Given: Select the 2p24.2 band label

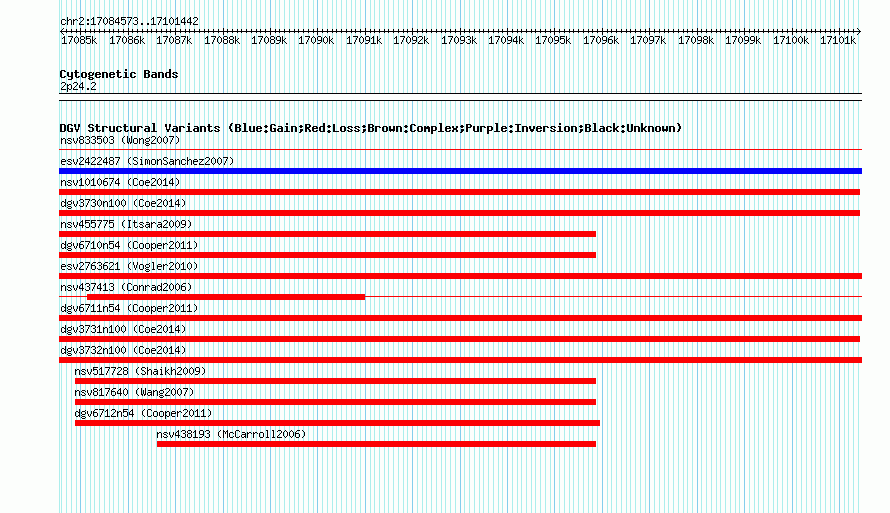Looking at the screenshot, I should click(x=78, y=87).
